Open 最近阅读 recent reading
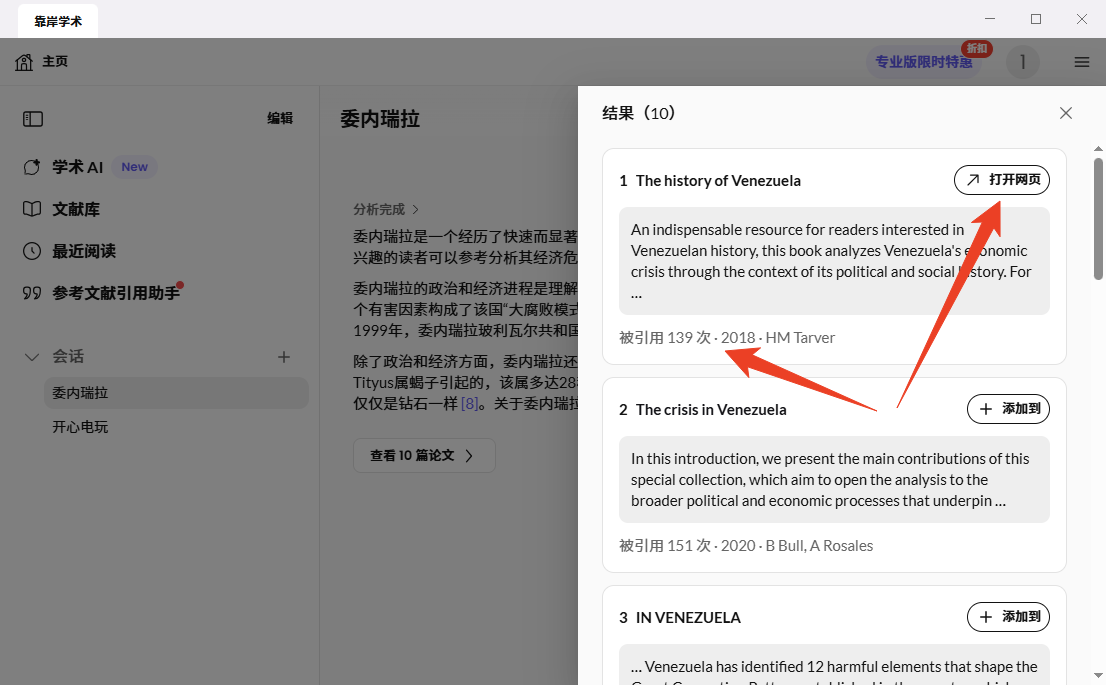This screenshot has width=1106, height=685. [83, 251]
